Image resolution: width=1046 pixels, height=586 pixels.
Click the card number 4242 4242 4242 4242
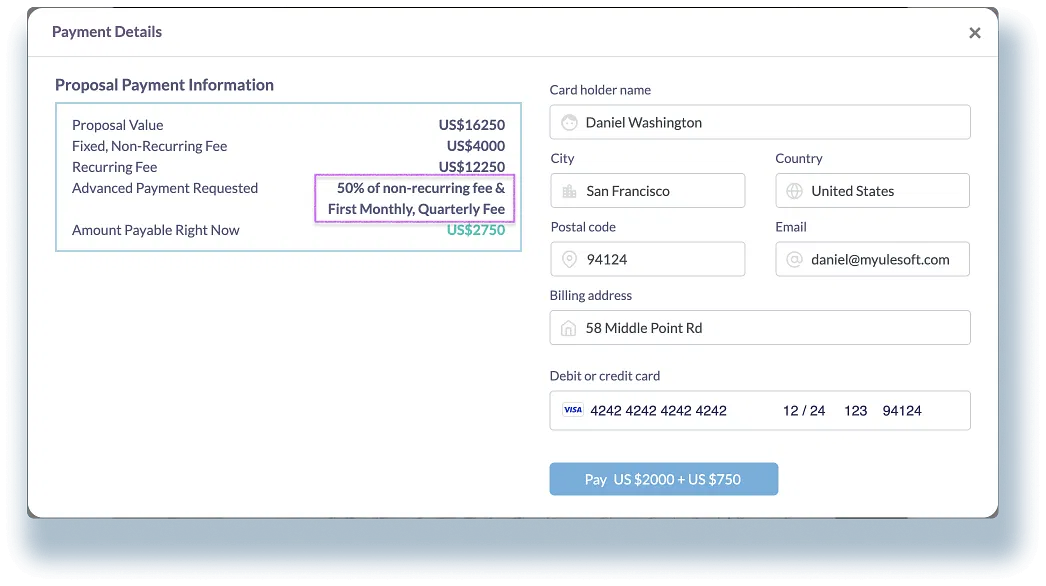(x=658, y=411)
